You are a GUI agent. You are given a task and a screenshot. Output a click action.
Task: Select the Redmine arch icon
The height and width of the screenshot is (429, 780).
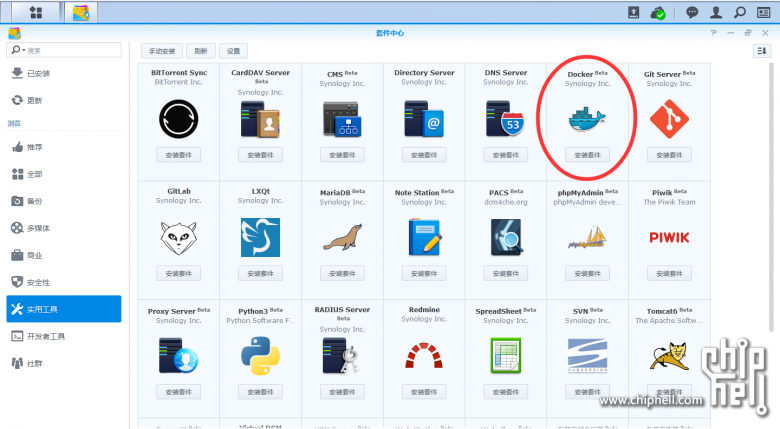click(424, 356)
